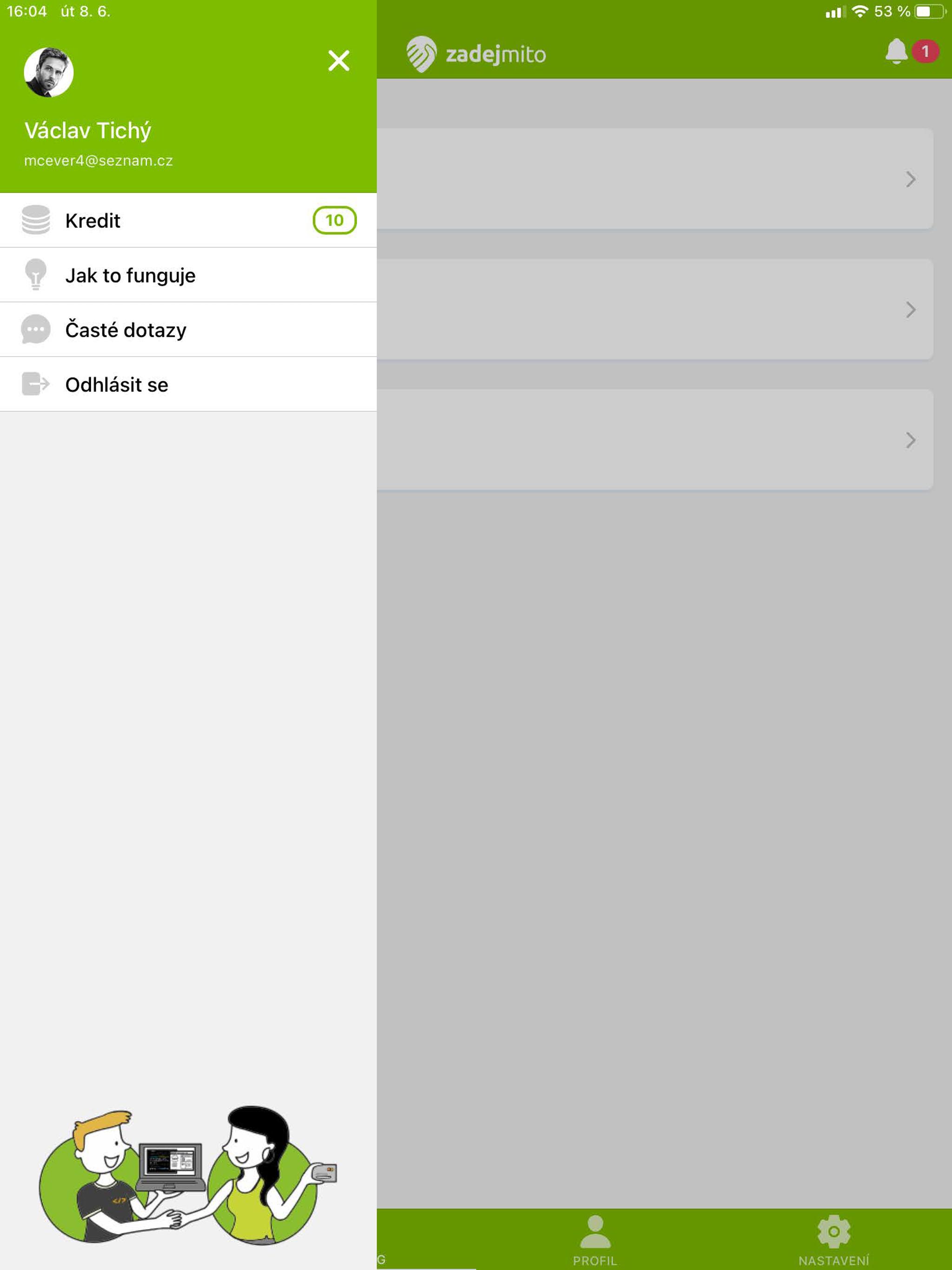952x1270 pixels.
Task: Tap the red notification count badge
Action: 925,52
